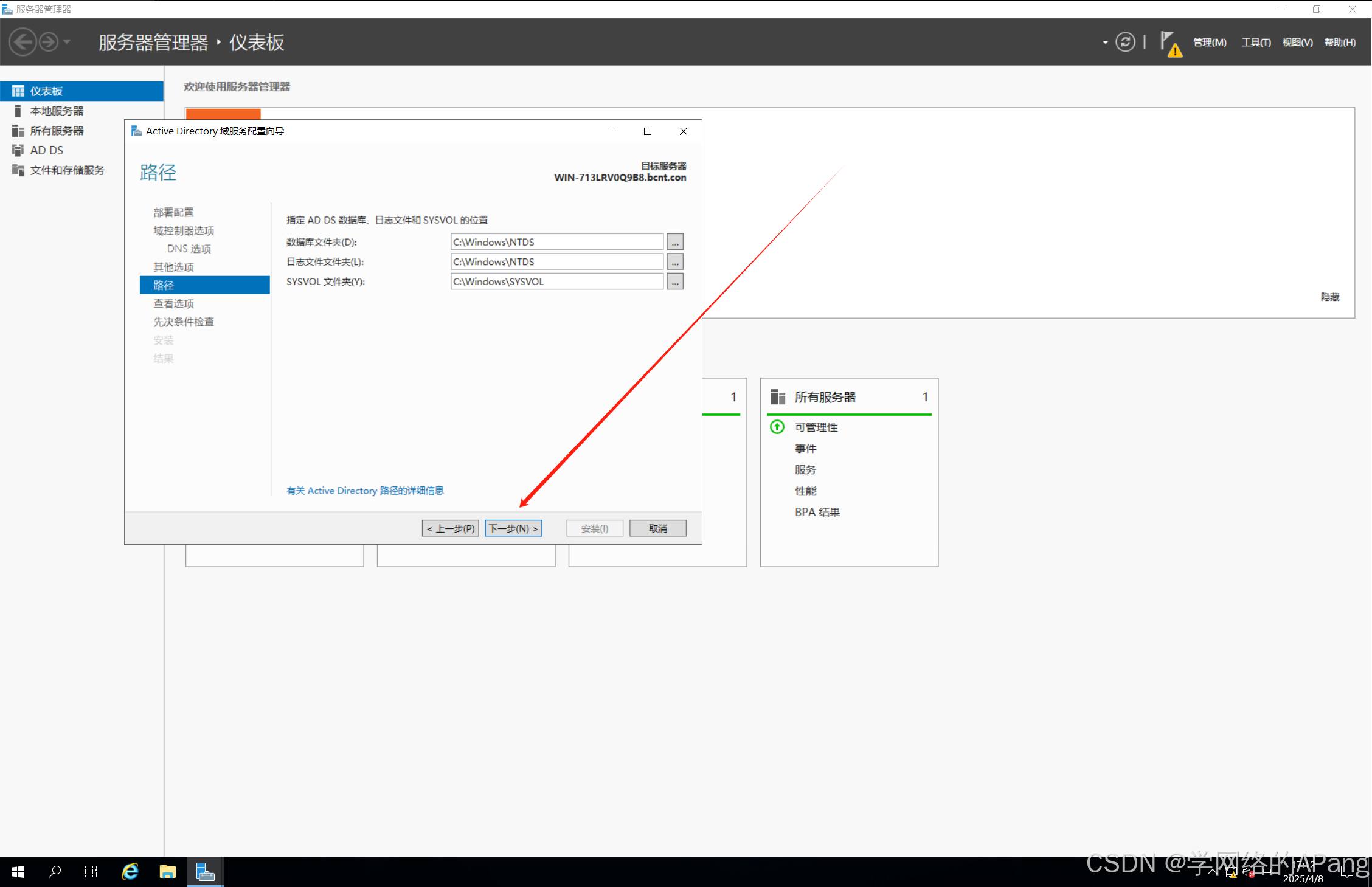Browse for database folder location

tap(675, 242)
